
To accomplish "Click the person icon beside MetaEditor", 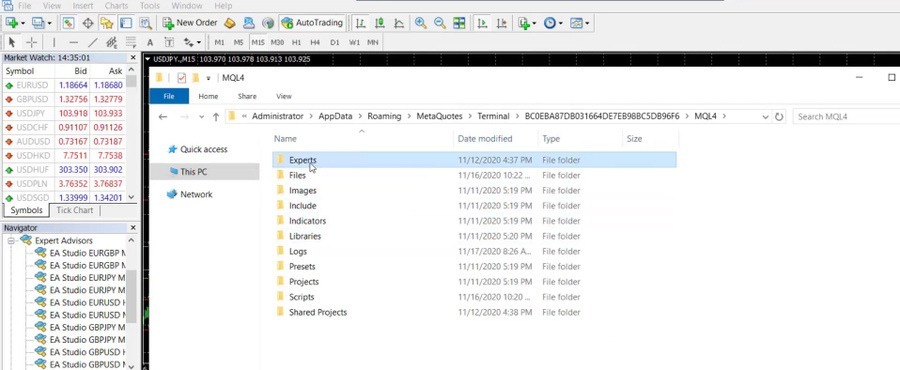I will tap(249, 23).
